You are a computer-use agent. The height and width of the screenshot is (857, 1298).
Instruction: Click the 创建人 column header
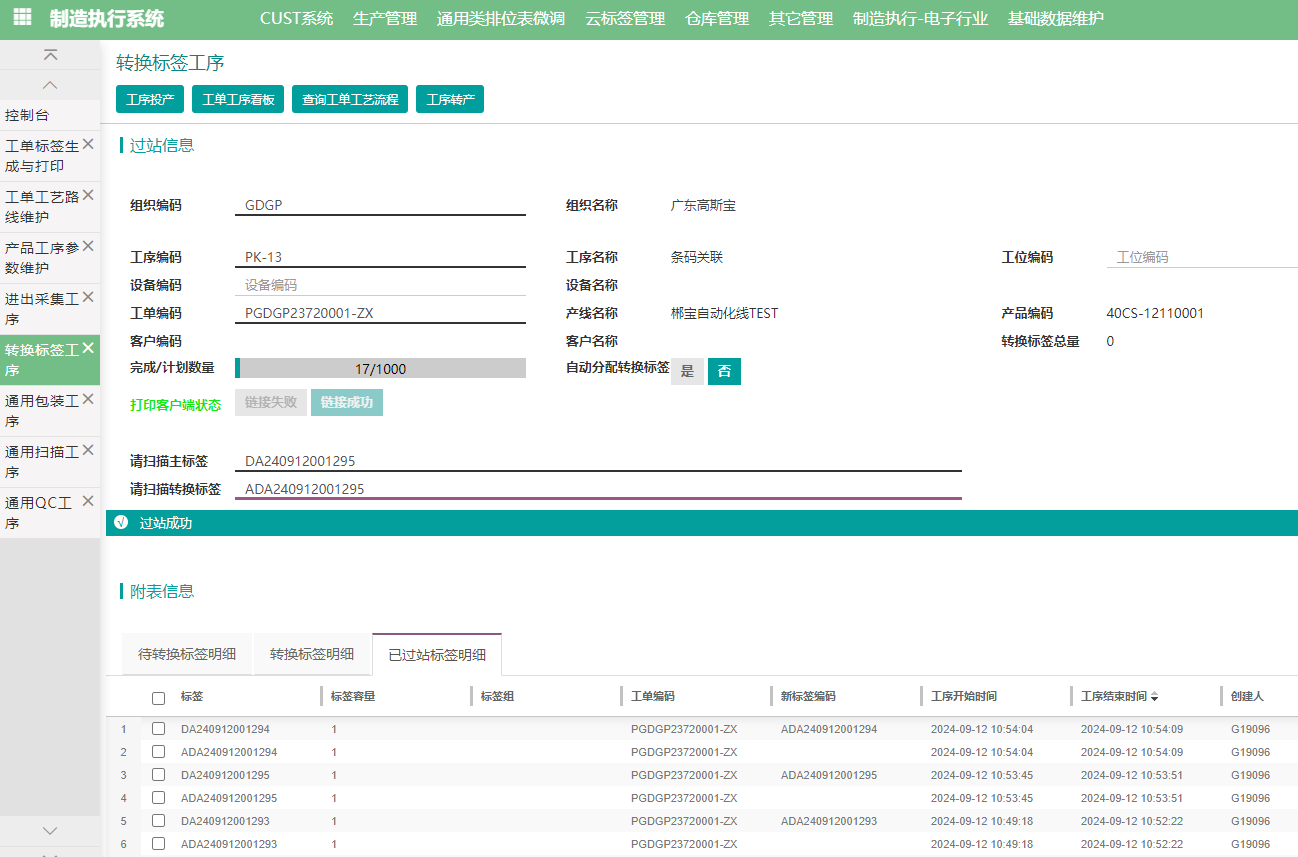tap(1247, 696)
